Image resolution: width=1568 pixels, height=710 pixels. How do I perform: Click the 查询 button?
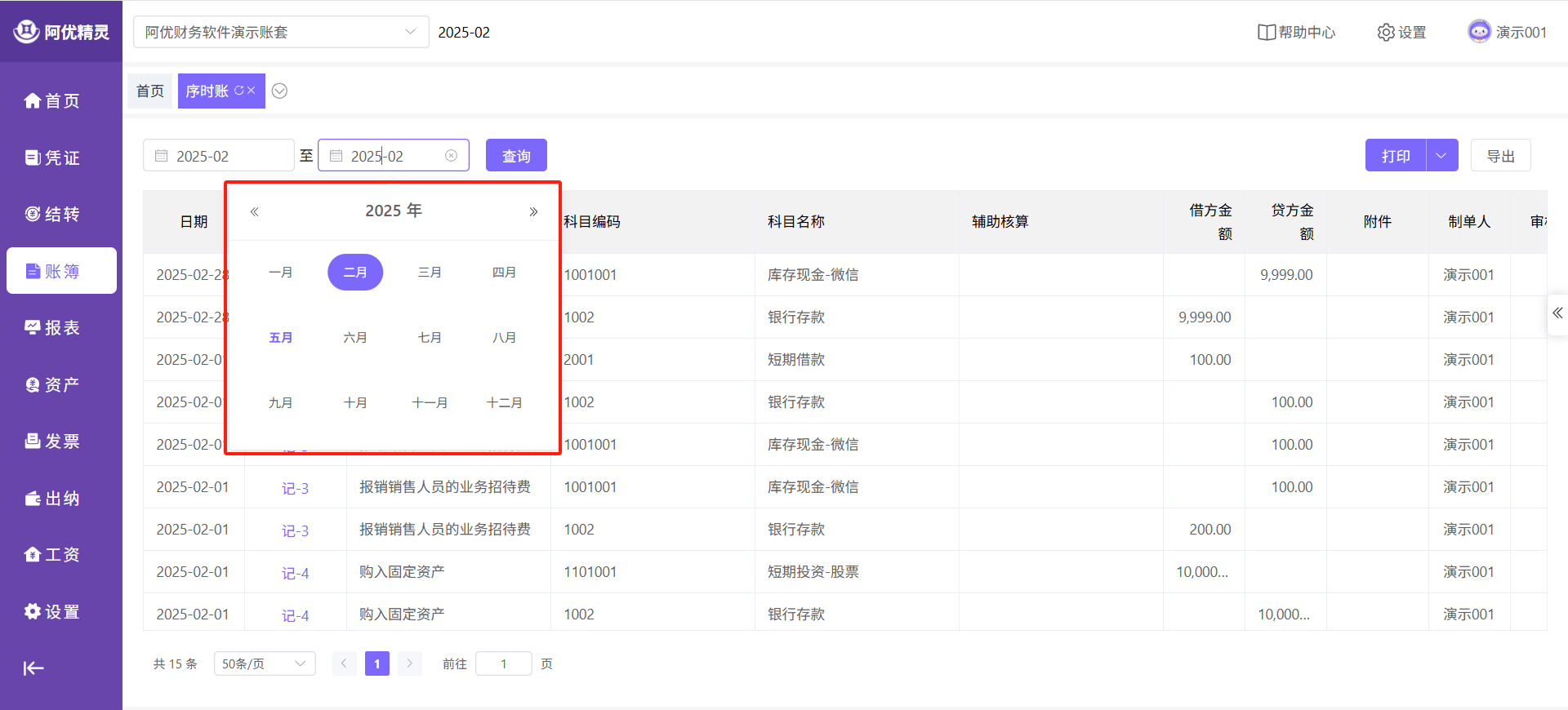coord(516,156)
